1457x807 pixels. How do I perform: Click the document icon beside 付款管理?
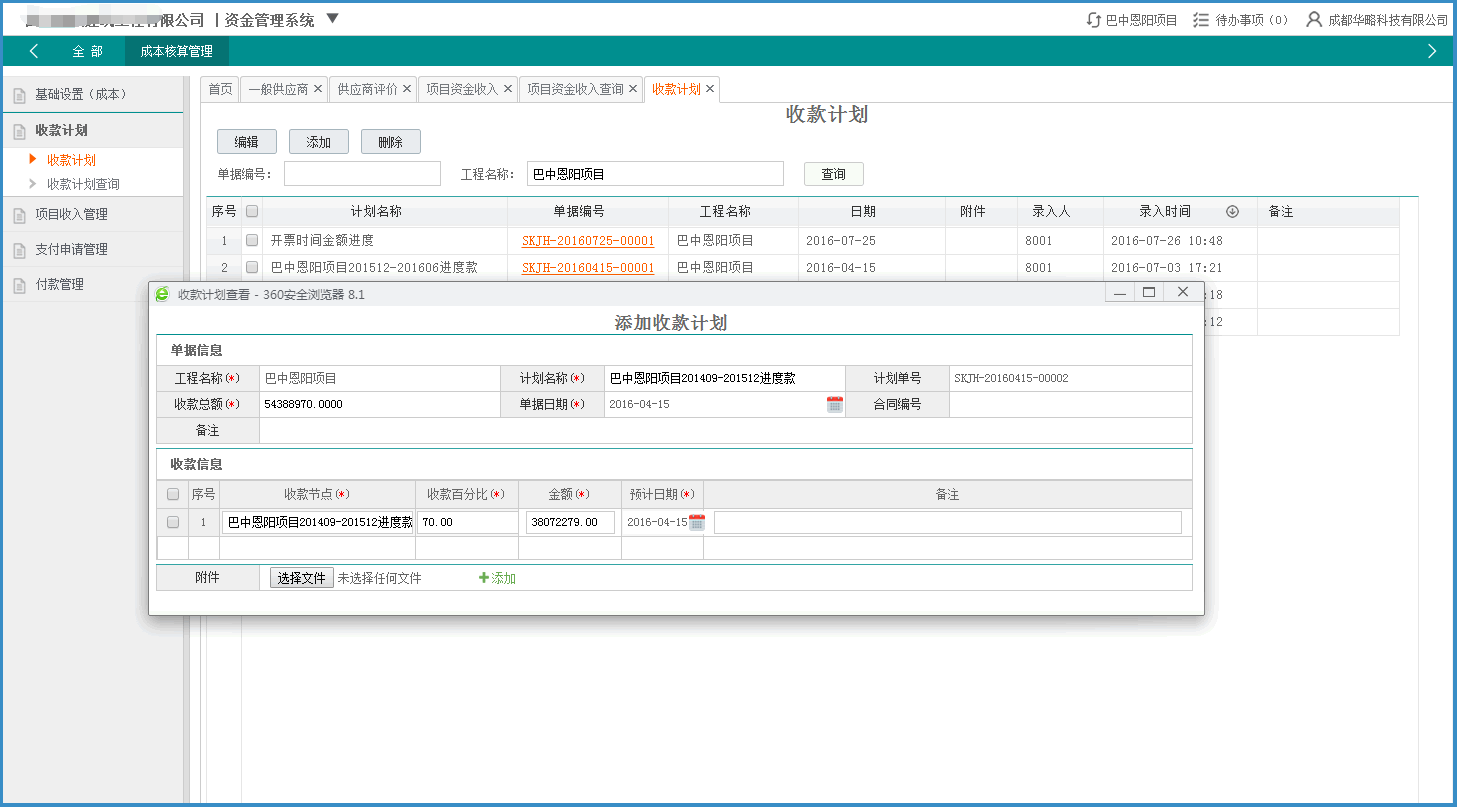pyautogui.click(x=19, y=285)
